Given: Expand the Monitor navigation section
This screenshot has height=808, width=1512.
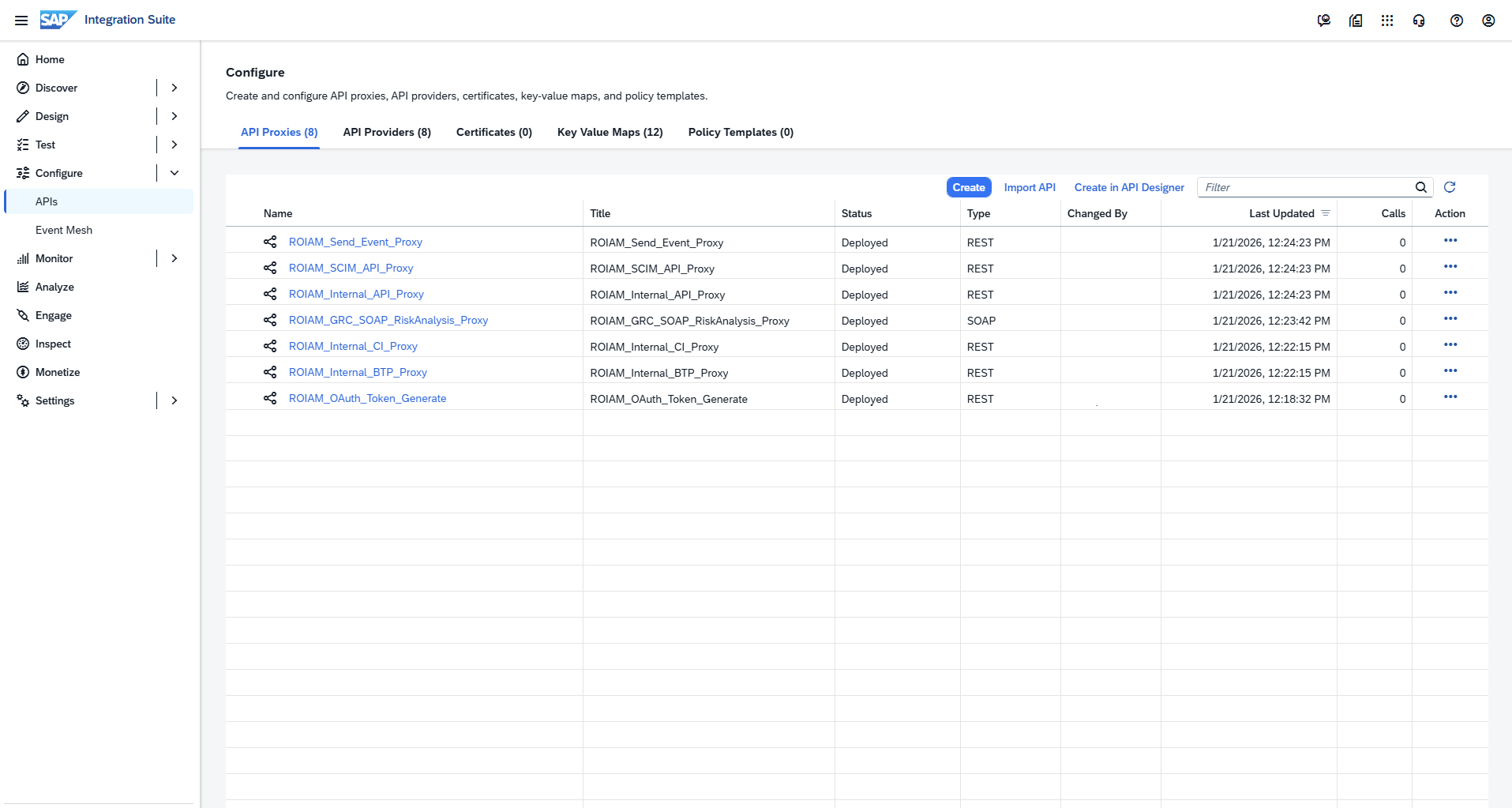Looking at the screenshot, I should pyautogui.click(x=174, y=258).
